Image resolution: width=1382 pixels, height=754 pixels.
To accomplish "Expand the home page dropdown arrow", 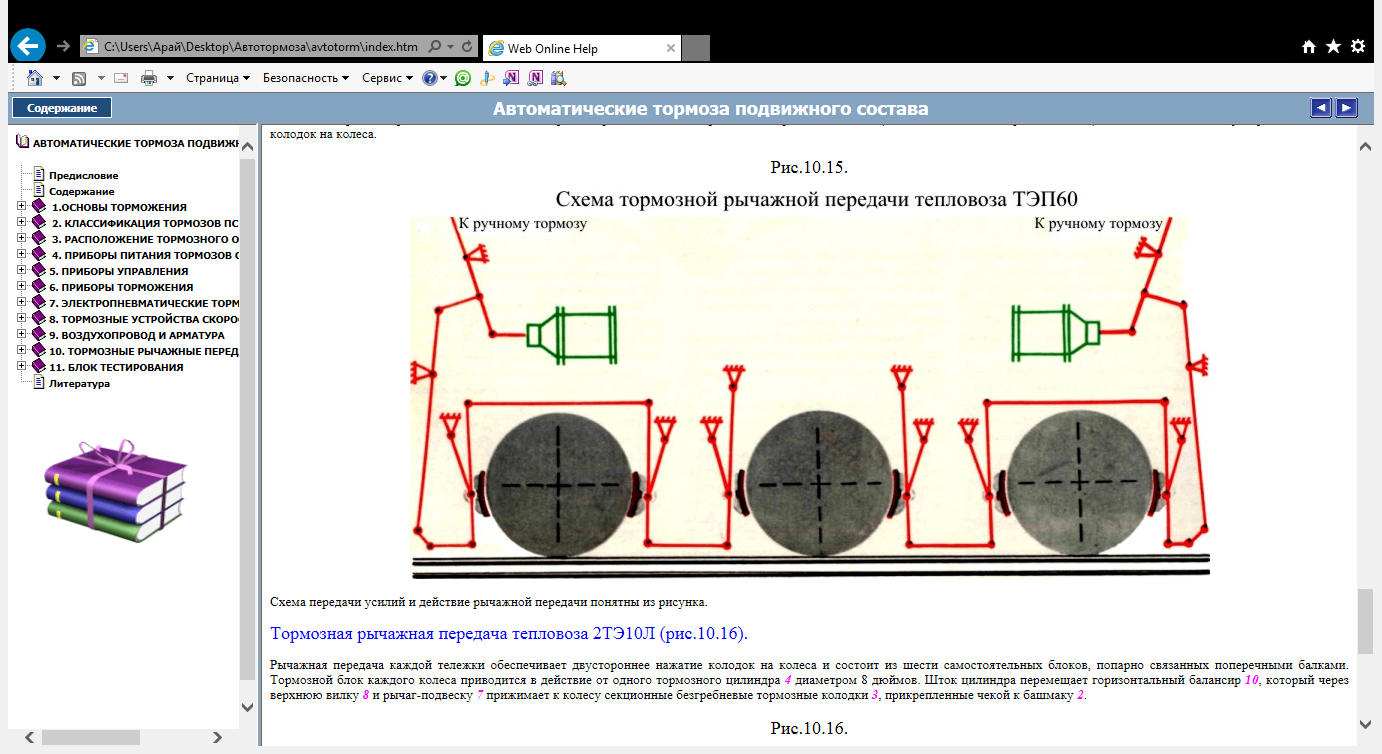I will [x=56, y=78].
